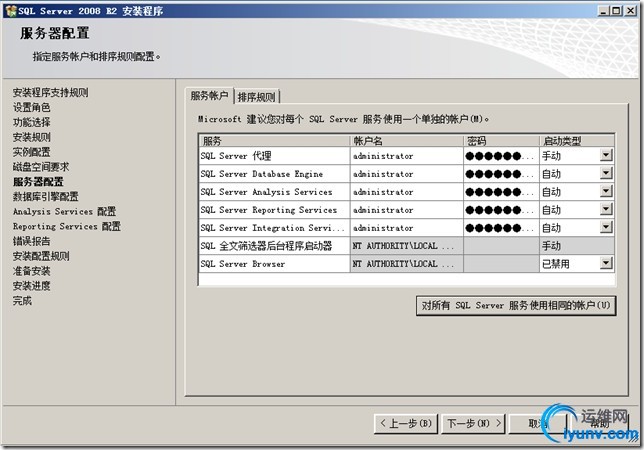Click the 服务 column header
This screenshot has width=644, height=450.
click(x=274, y=141)
